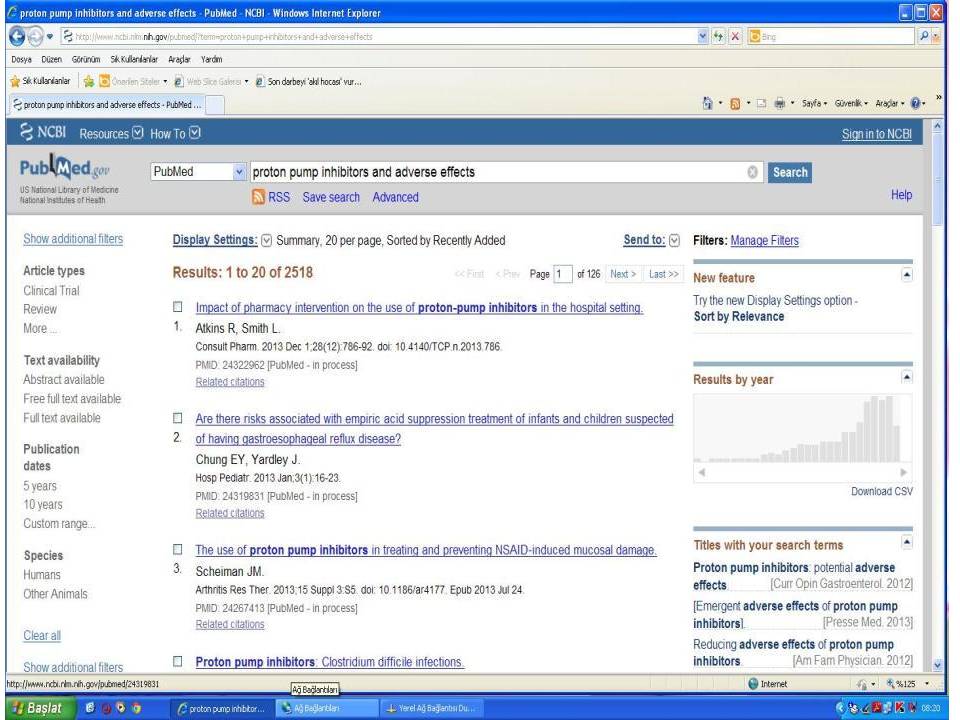This screenshot has width=960, height=720.
Task: Click the blue help question mark icon
Action: tap(915, 103)
